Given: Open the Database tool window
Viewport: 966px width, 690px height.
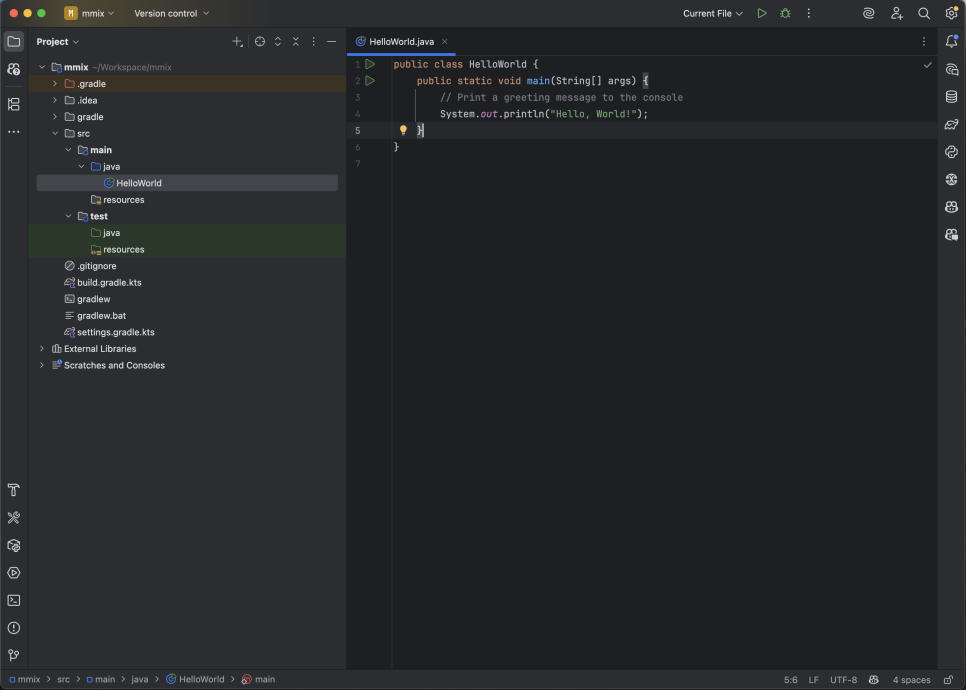Looking at the screenshot, I should pyautogui.click(x=951, y=97).
